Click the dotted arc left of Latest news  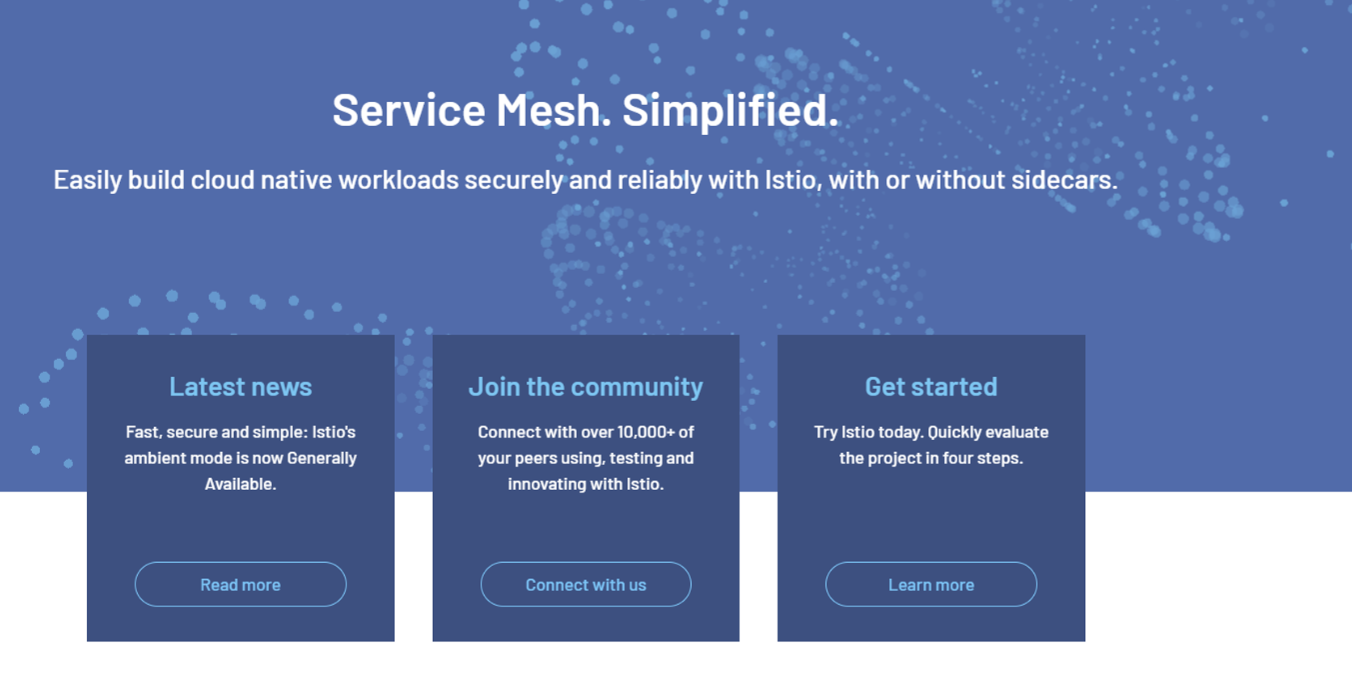pyautogui.click(x=50, y=380)
